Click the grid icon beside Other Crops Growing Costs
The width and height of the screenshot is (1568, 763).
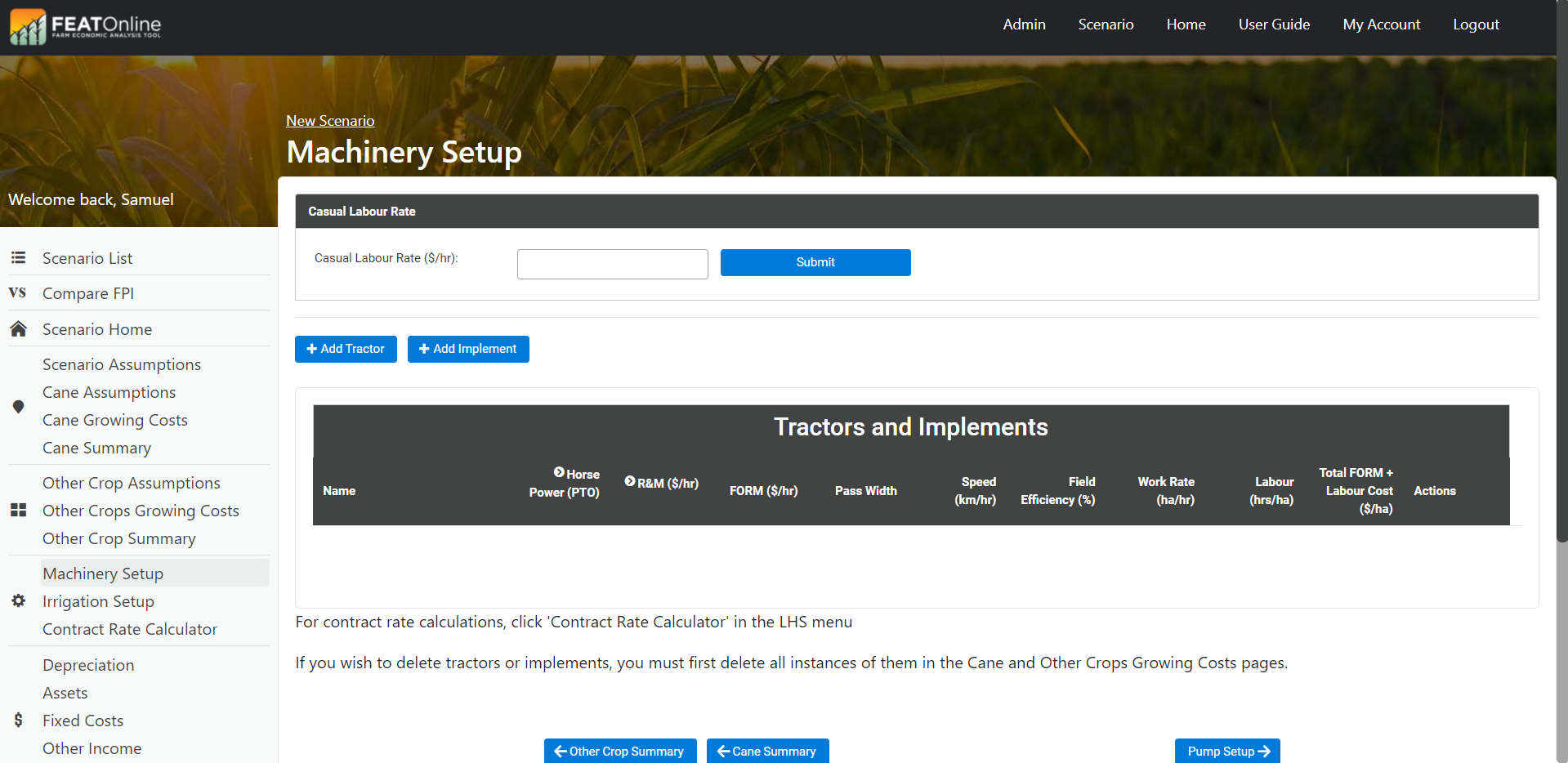(x=18, y=511)
